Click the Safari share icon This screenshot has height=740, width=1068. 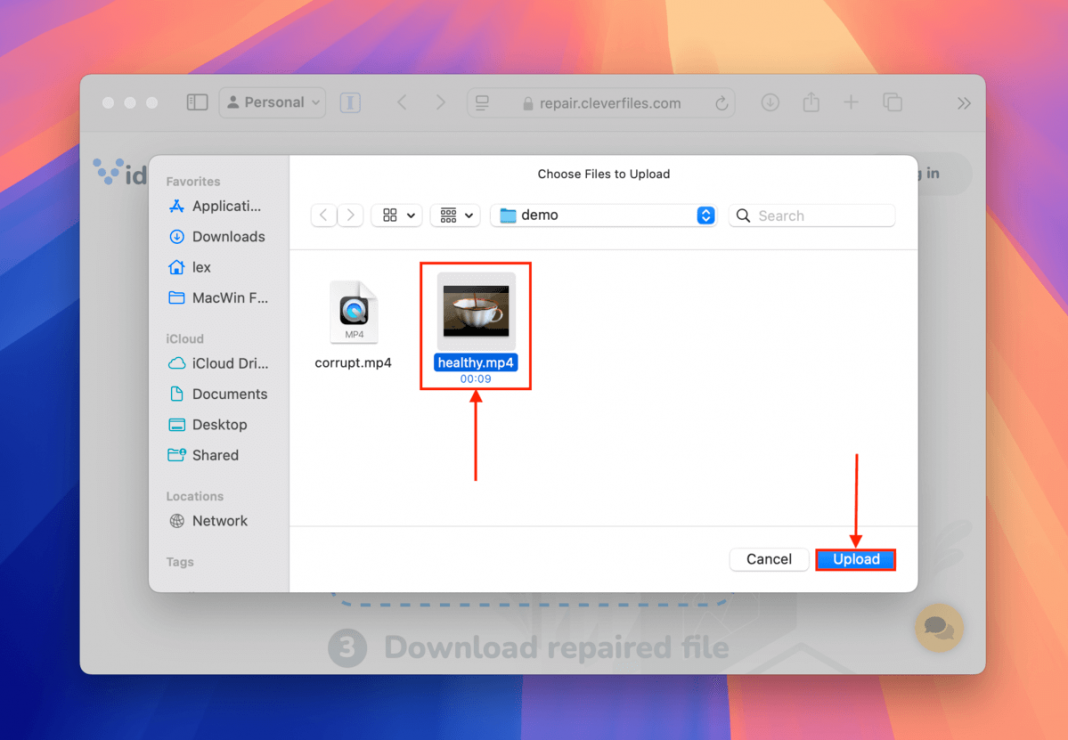click(x=811, y=102)
